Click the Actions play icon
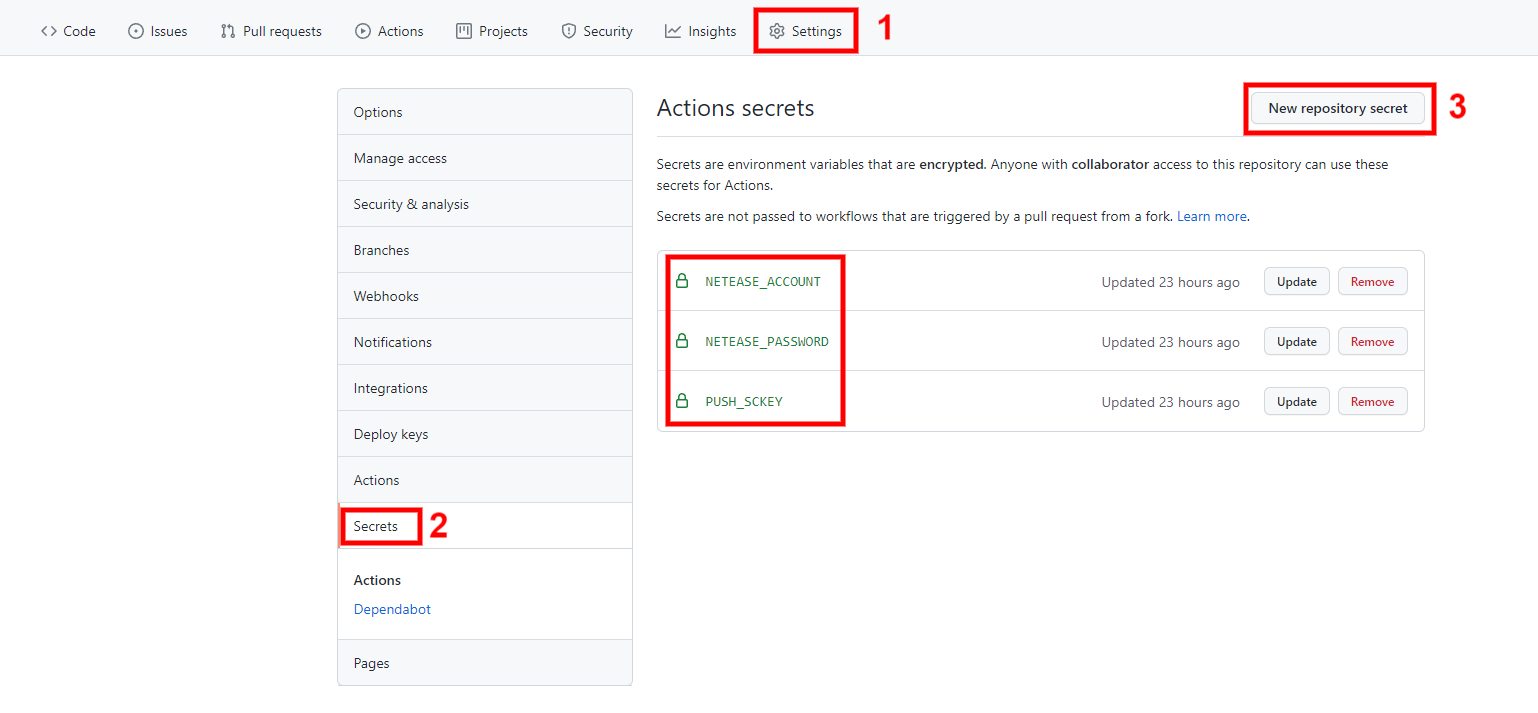 coord(363,31)
